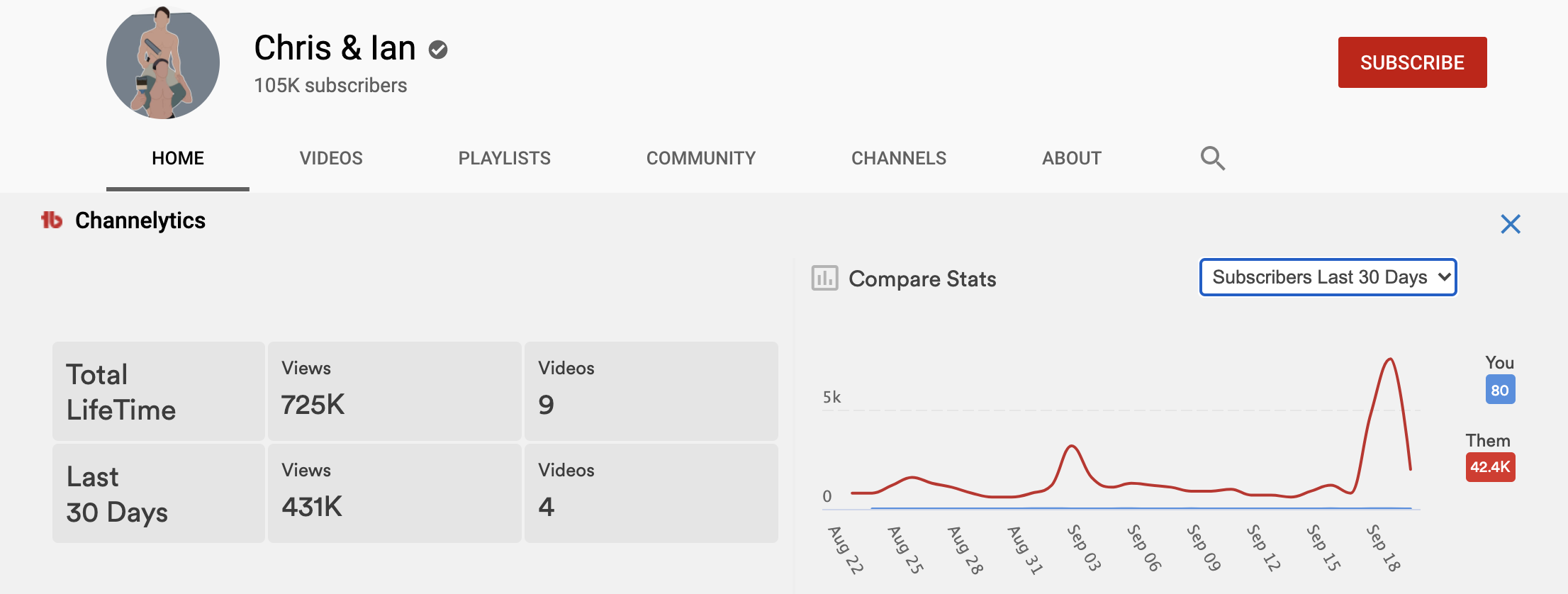The image size is (1568, 594).
Task: Click the Chris & Ian channel avatar
Action: (x=163, y=63)
